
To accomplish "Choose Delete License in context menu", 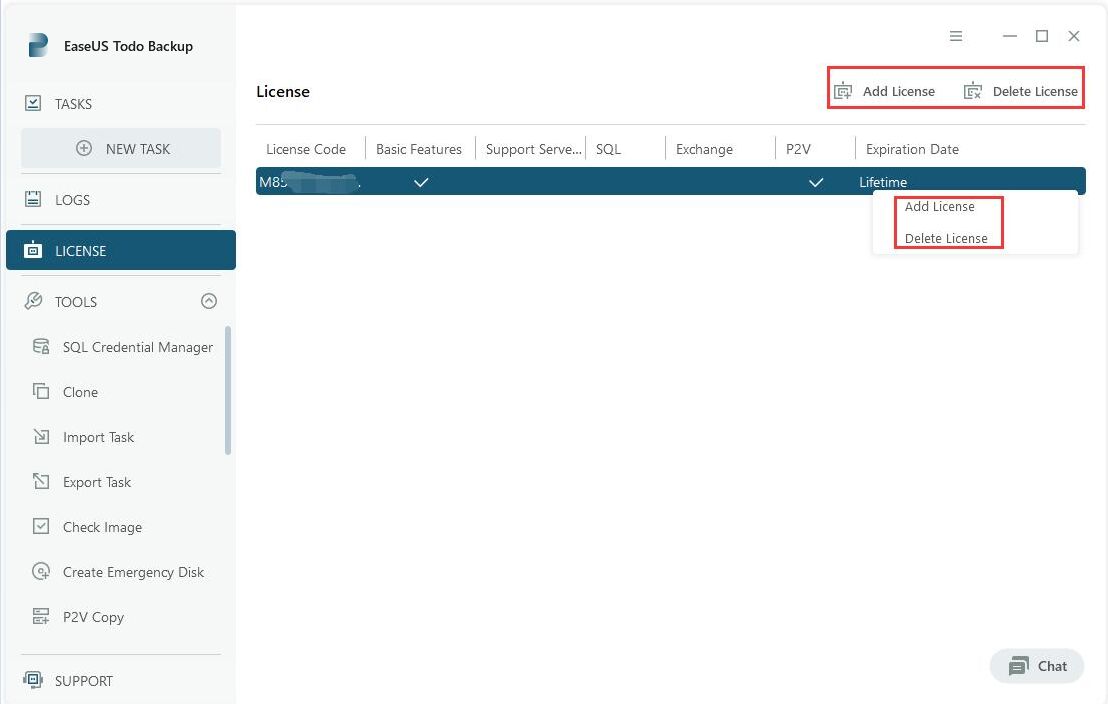I will [x=945, y=238].
